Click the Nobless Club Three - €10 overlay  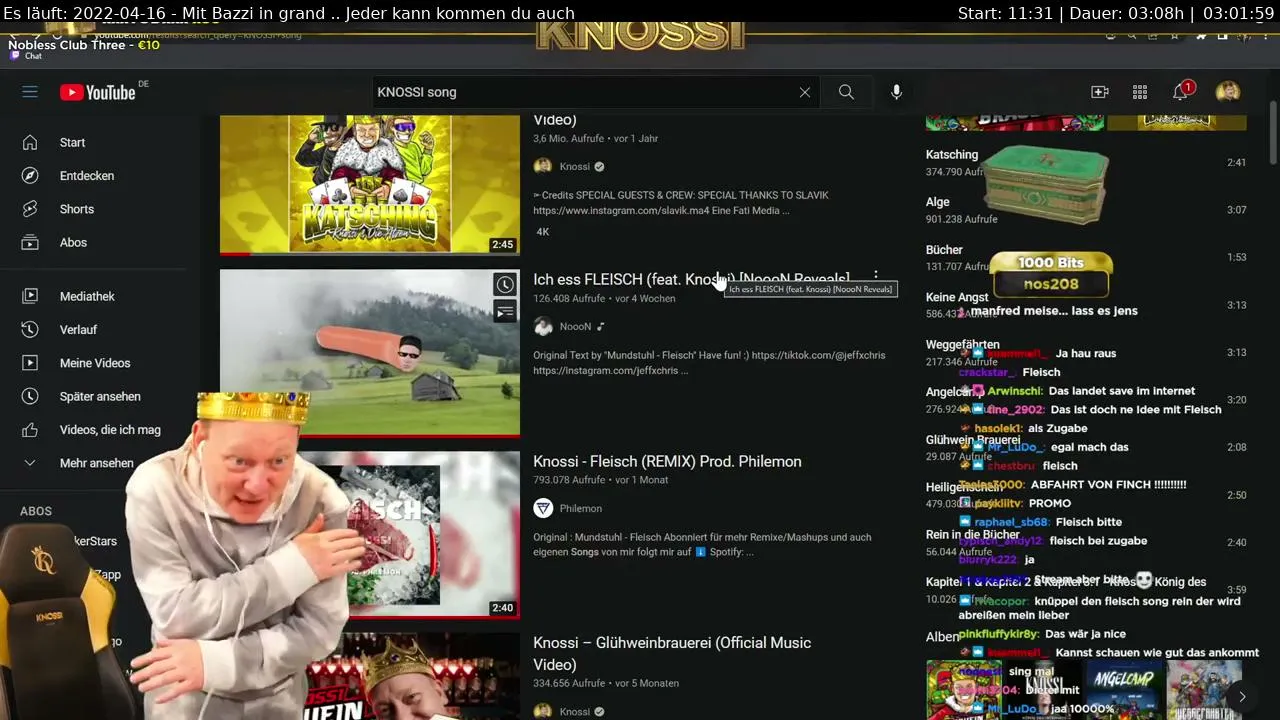pos(84,45)
